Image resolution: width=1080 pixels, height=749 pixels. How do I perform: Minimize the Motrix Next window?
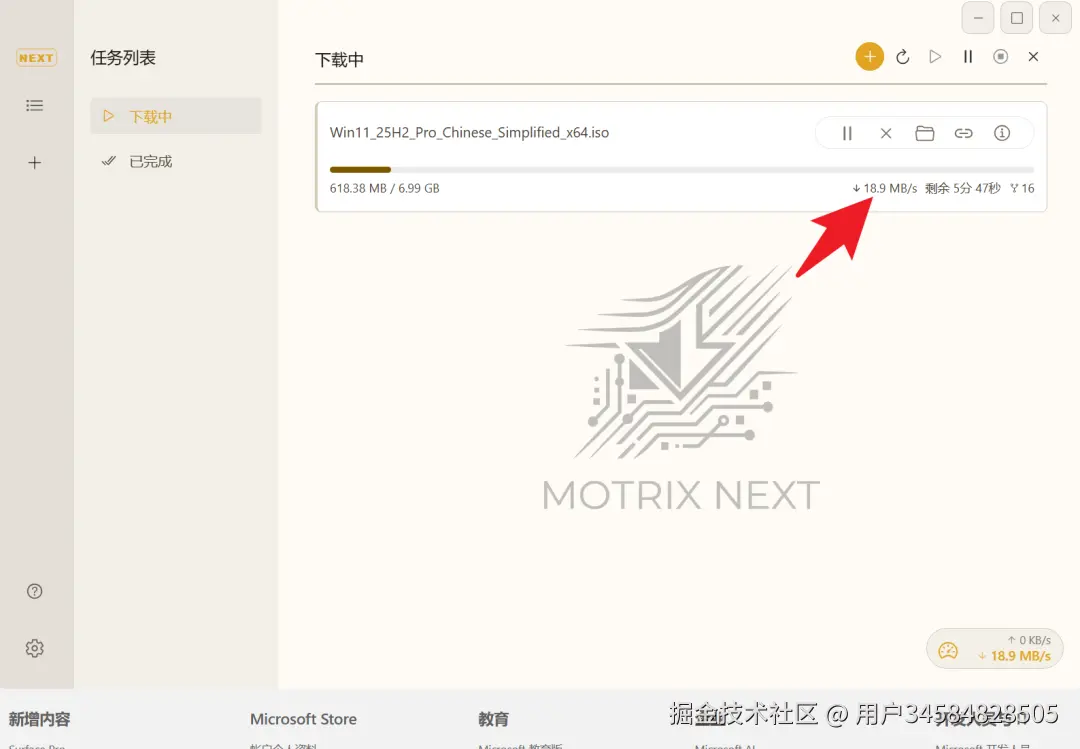click(977, 18)
